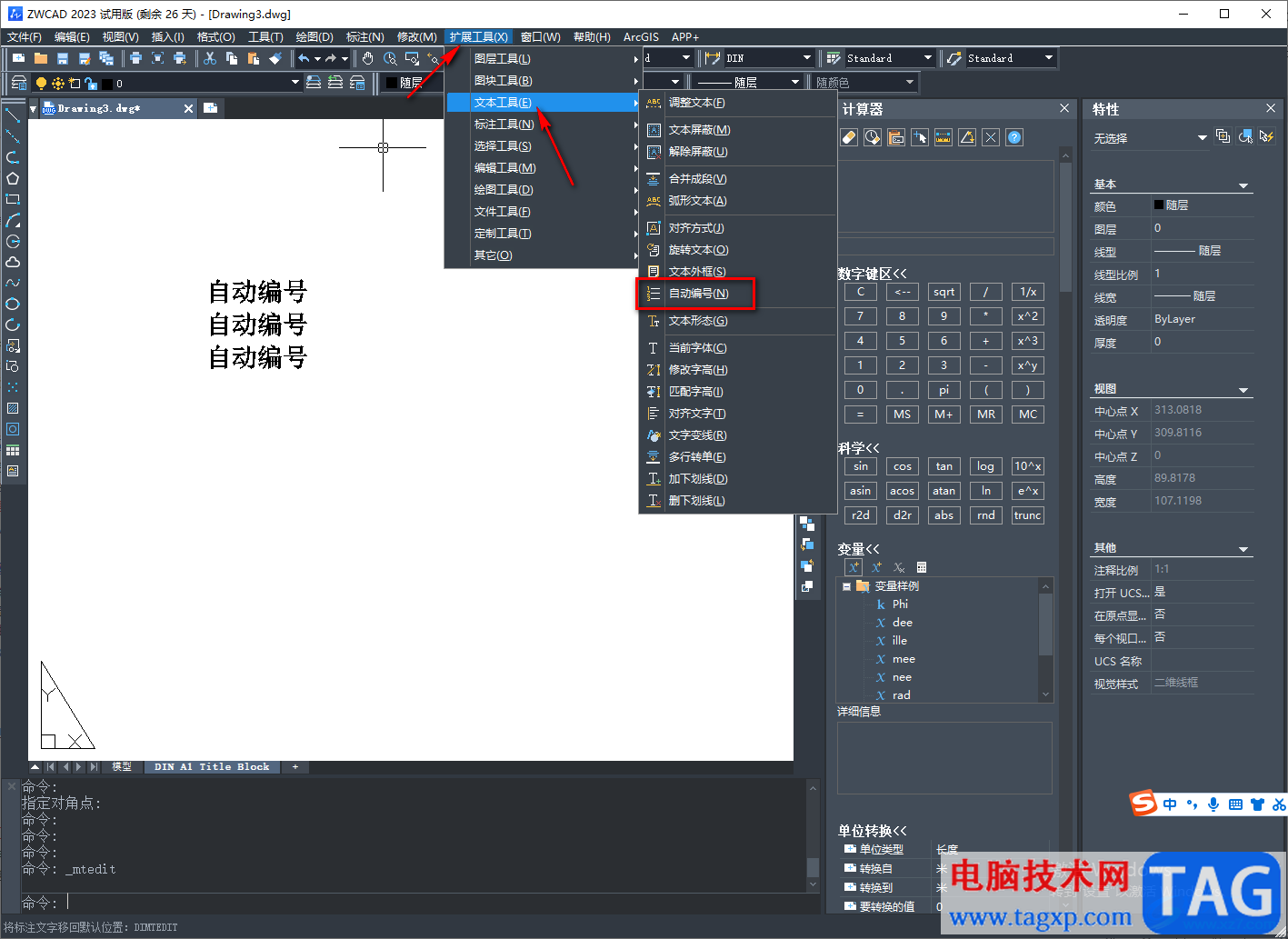
Task: Click the Print icon in toolbar
Action: pos(135,58)
